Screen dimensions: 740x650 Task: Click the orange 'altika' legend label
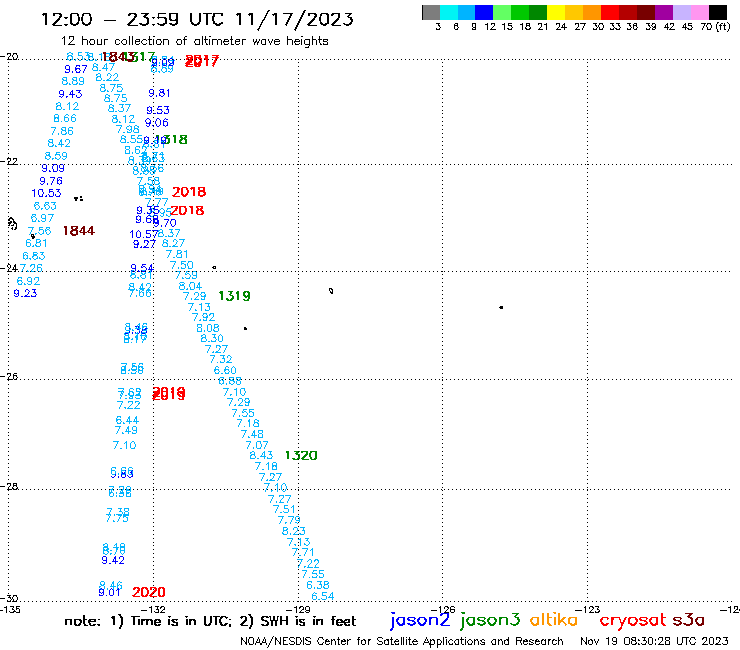[x=553, y=620]
